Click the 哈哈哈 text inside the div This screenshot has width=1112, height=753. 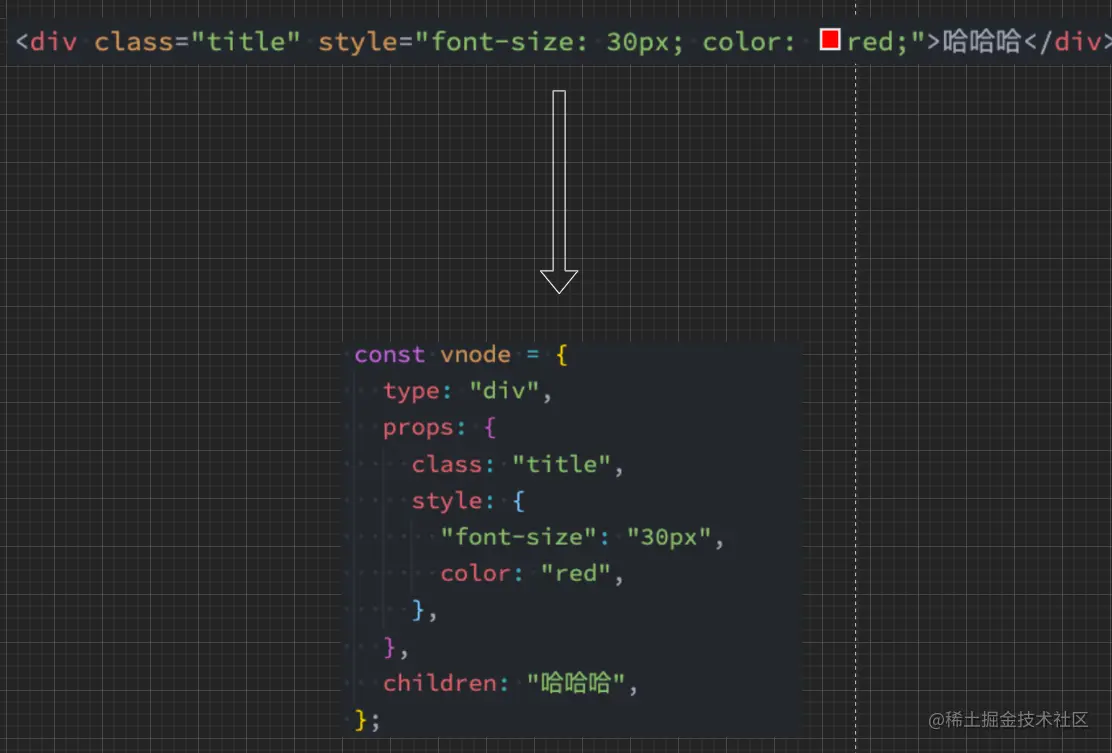[982, 41]
